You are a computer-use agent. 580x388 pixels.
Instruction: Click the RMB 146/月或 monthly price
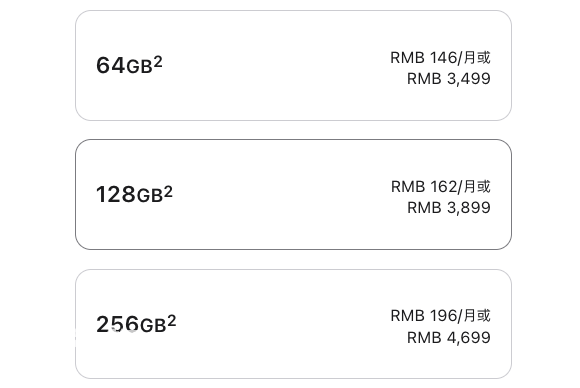(x=440, y=58)
